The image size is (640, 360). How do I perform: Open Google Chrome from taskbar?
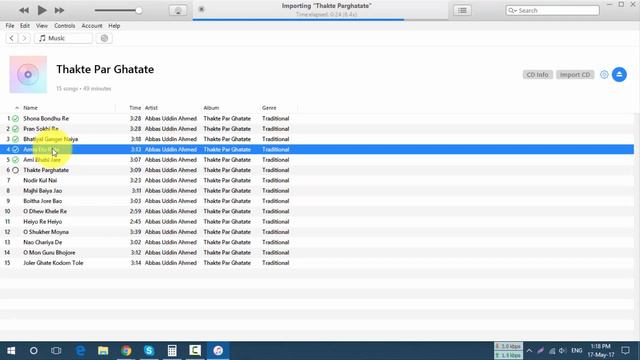pyautogui.click(x=126, y=351)
